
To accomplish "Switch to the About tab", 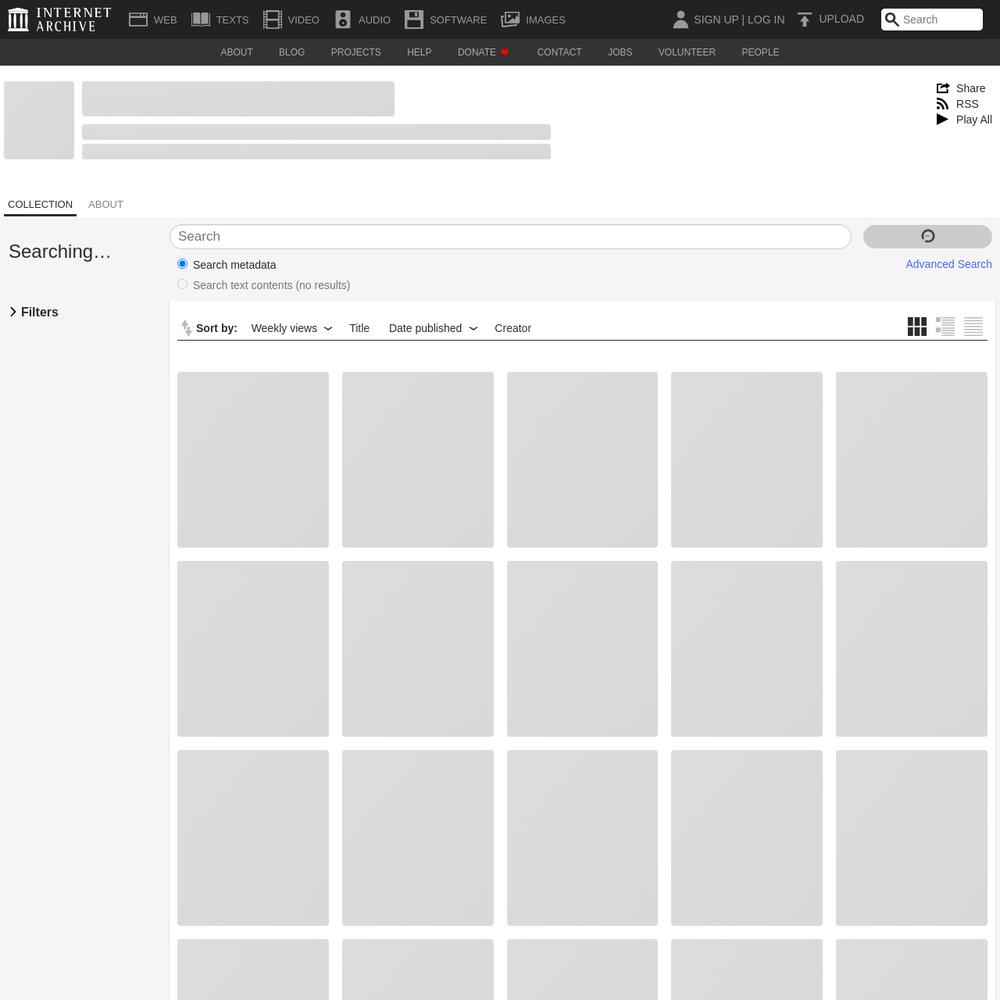I will pos(105,204).
